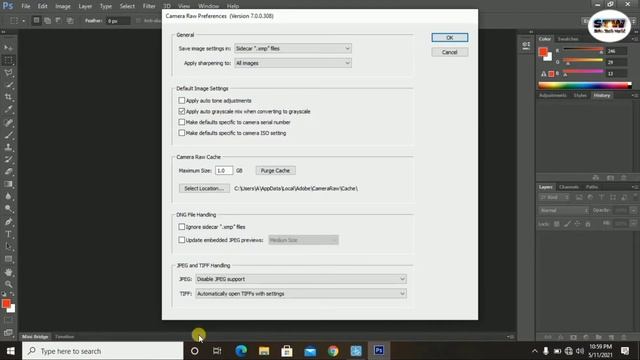Check Make defaults specific to camera ISO setting
The image size is (640, 360).
pos(182,133)
